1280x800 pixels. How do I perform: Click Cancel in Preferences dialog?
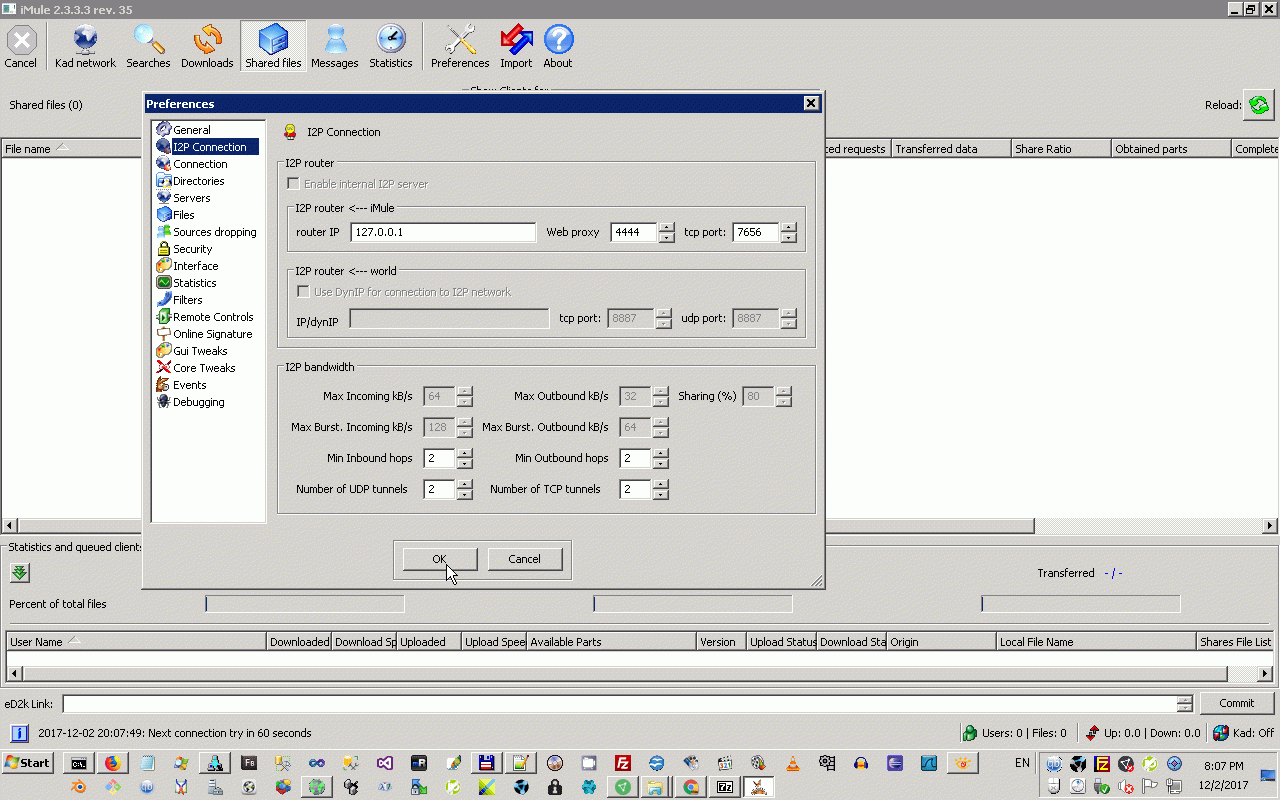click(x=524, y=559)
